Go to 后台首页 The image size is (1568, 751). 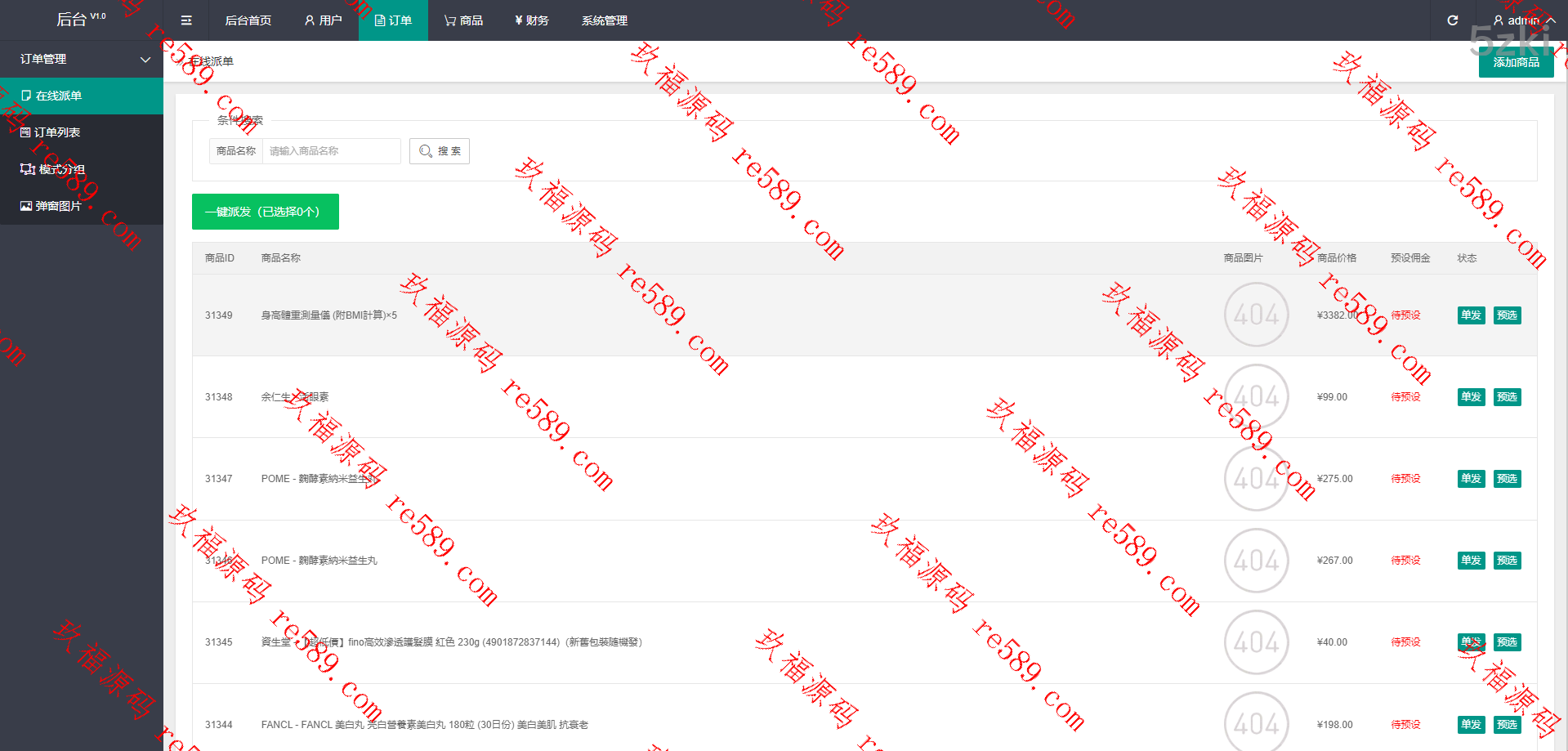pyautogui.click(x=248, y=20)
